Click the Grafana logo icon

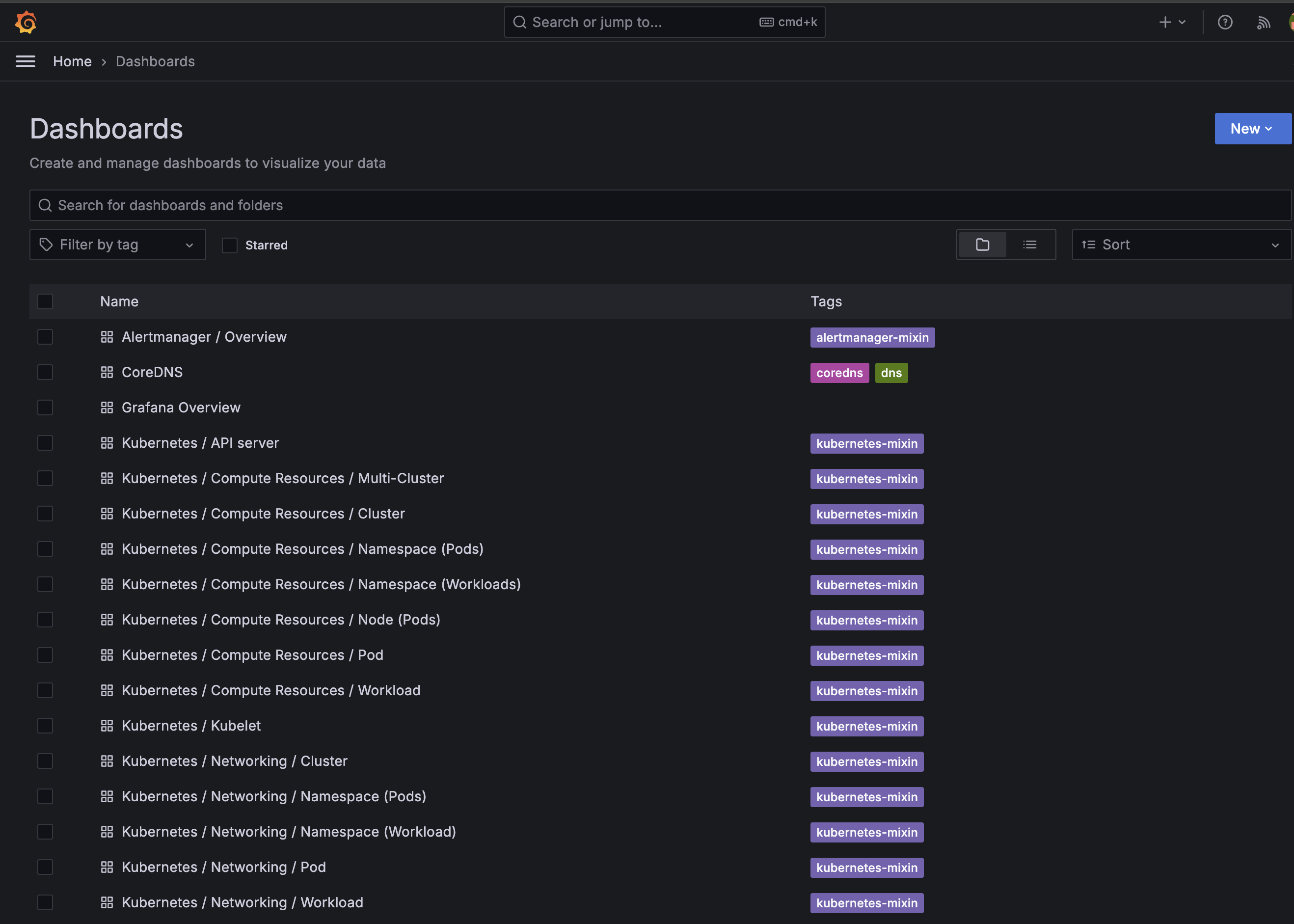coord(26,22)
